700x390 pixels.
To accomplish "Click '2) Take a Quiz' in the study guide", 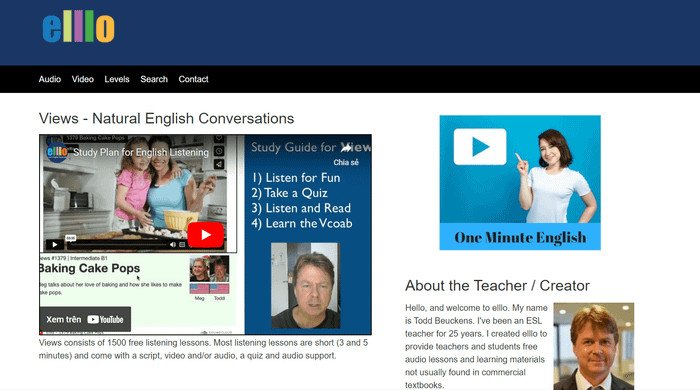I will tap(289, 193).
